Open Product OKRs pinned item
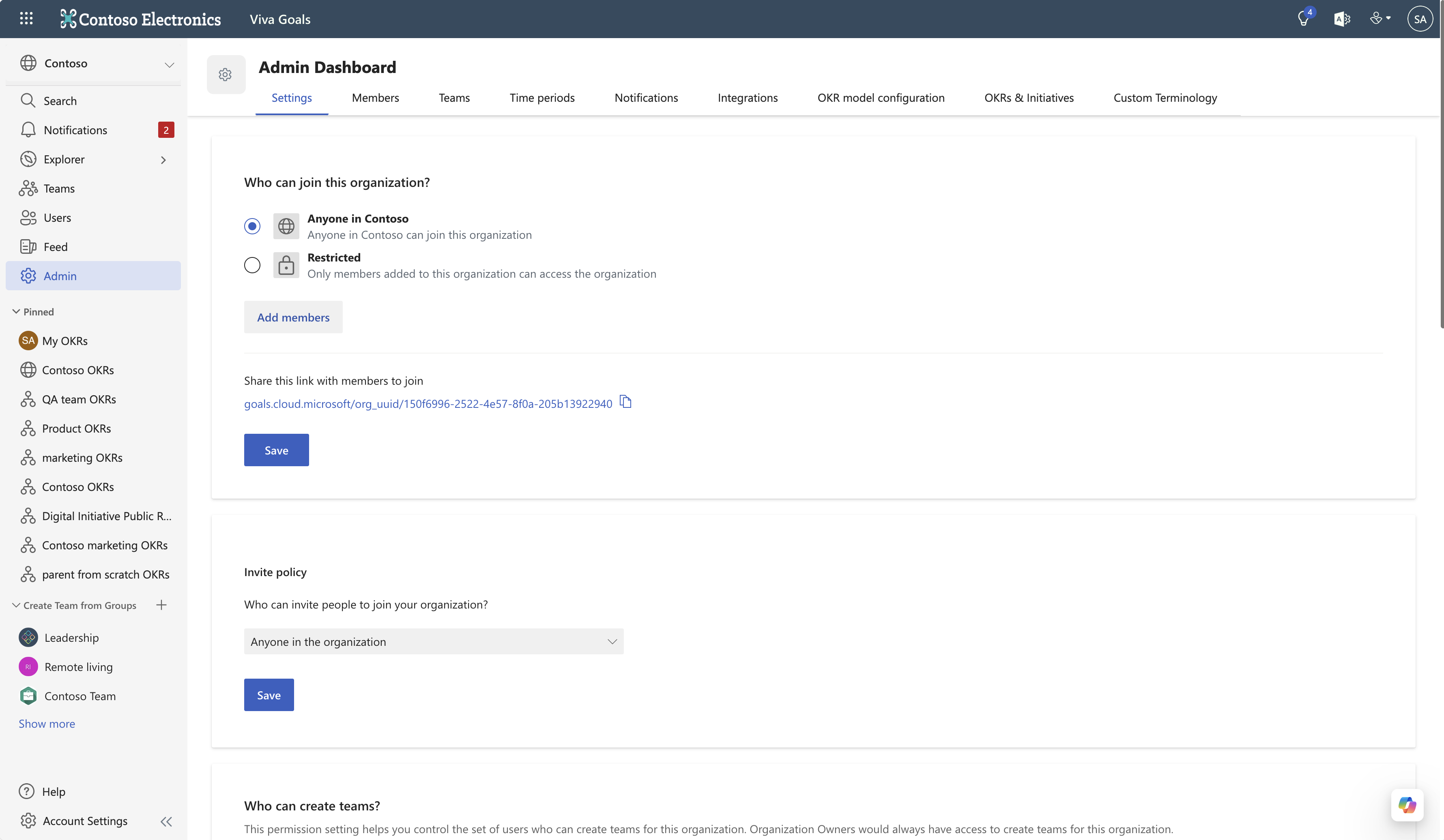The image size is (1444, 840). tap(93, 428)
